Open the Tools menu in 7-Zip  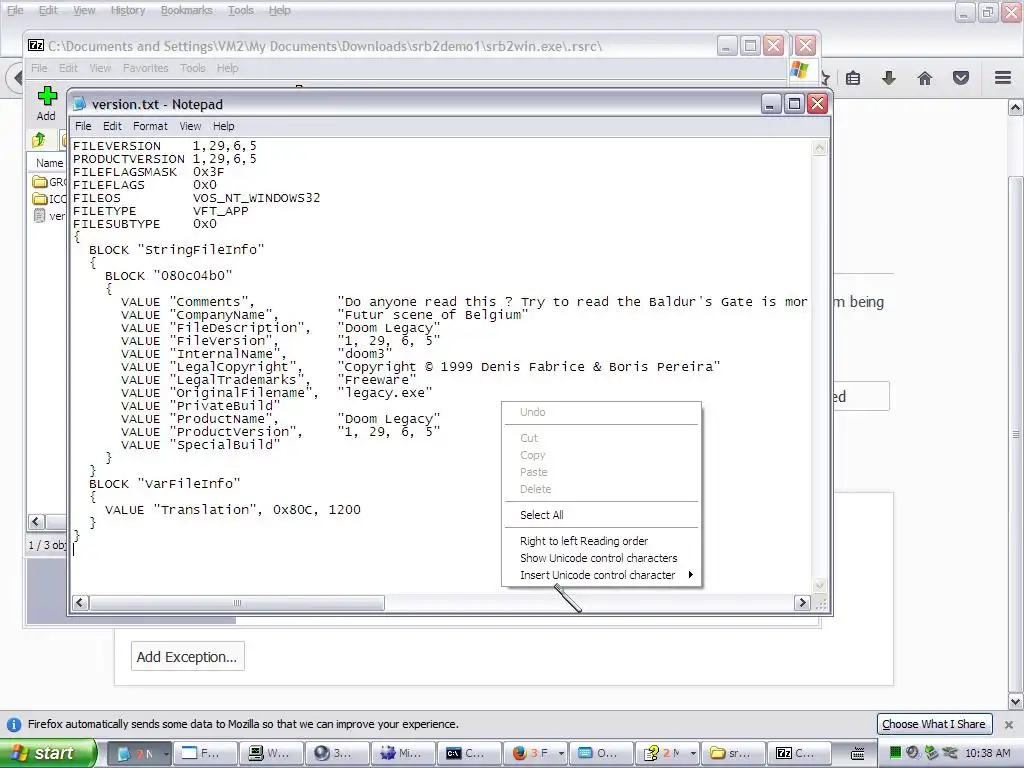pos(193,68)
